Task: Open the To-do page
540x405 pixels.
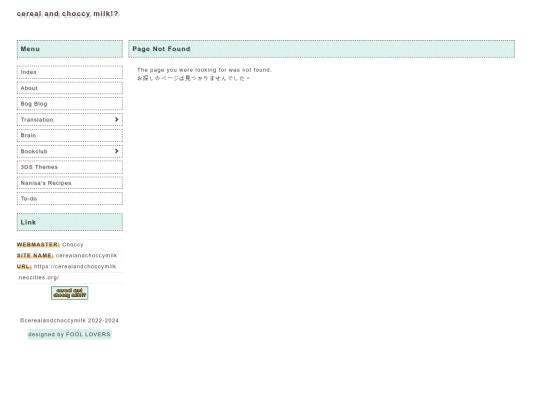Action: [70, 199]
